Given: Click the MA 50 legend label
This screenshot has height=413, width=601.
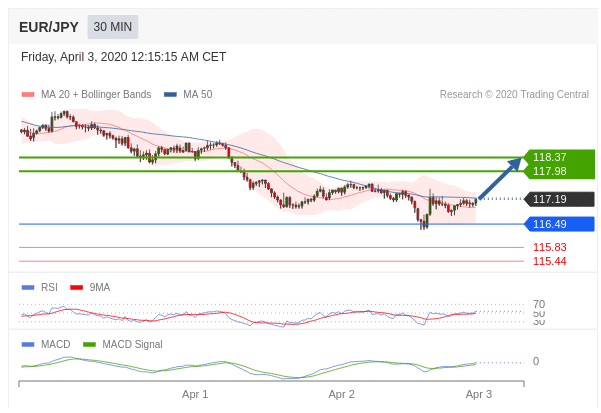Looking at the screenshot, I should (198, 94).
